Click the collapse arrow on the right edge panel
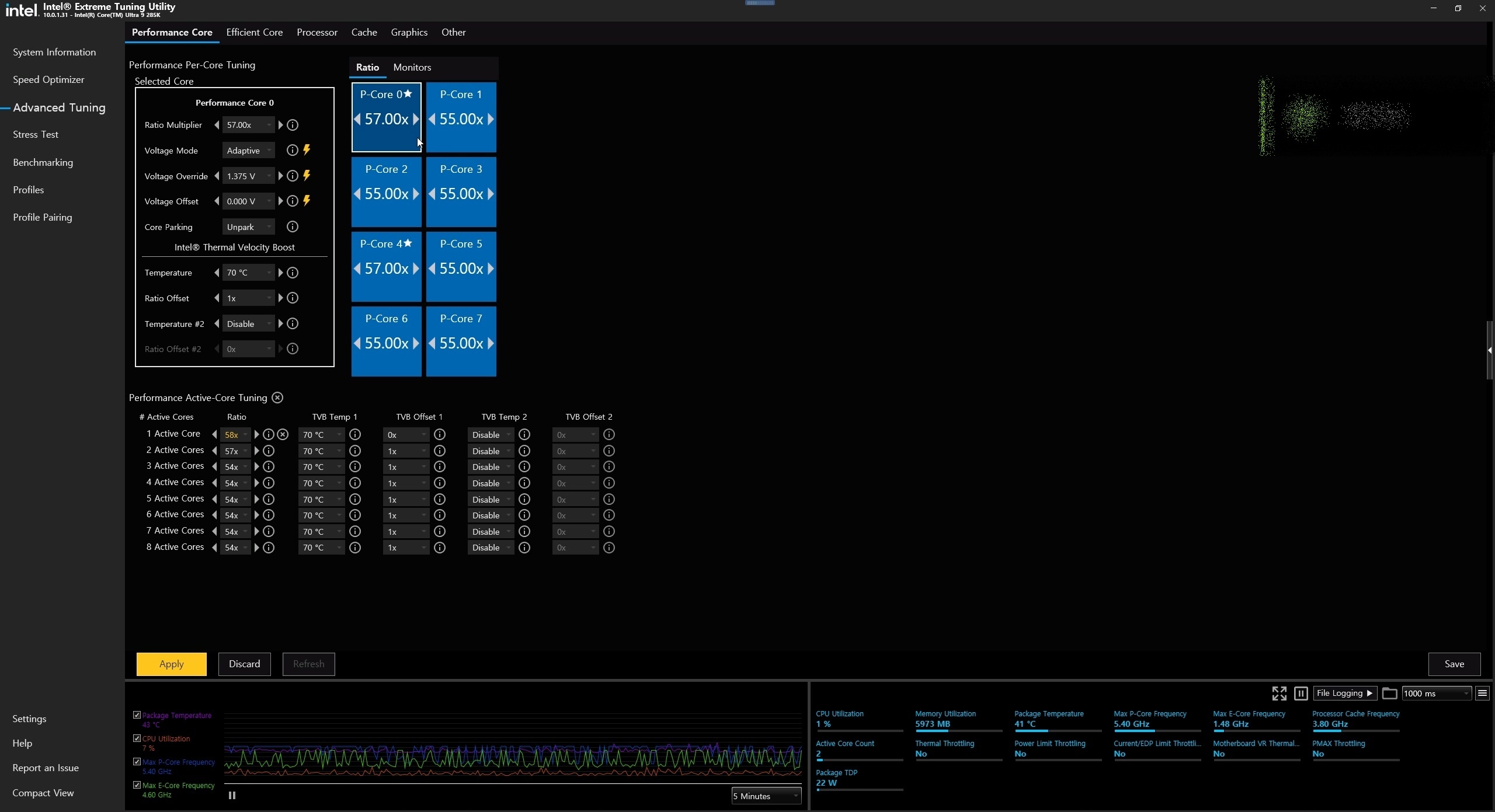 click(x=1490, y=350)
